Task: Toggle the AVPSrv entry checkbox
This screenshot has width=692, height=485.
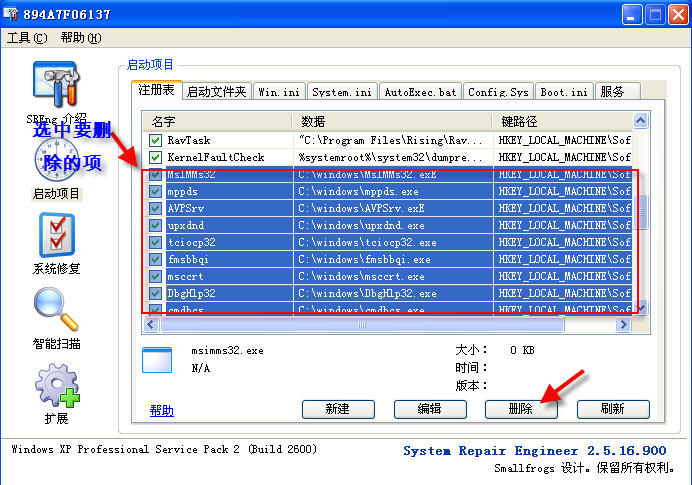Action: click(155, 208)
